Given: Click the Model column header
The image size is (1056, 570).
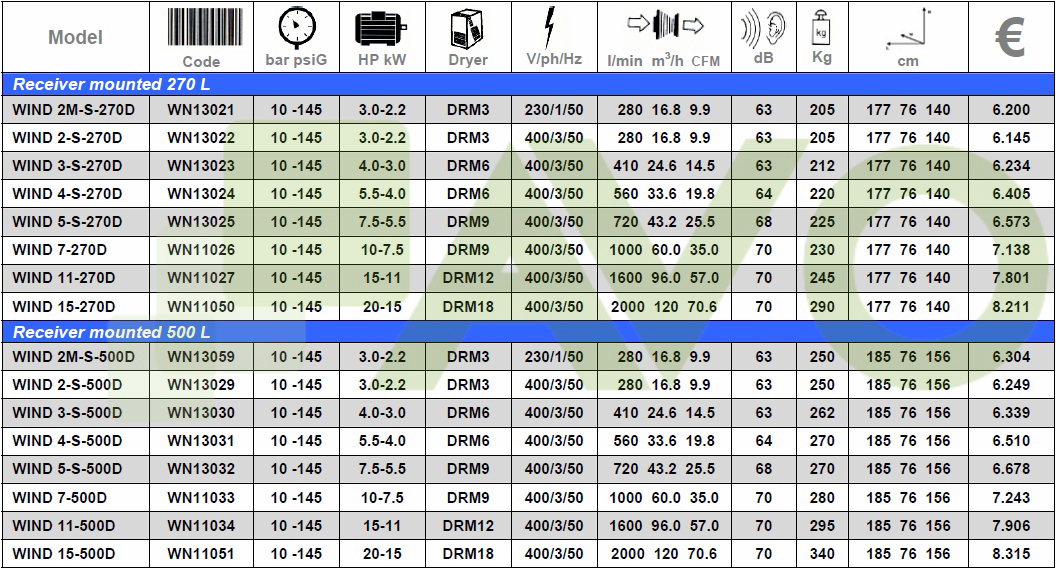Looking at the screenshot, I should point(75,38).
